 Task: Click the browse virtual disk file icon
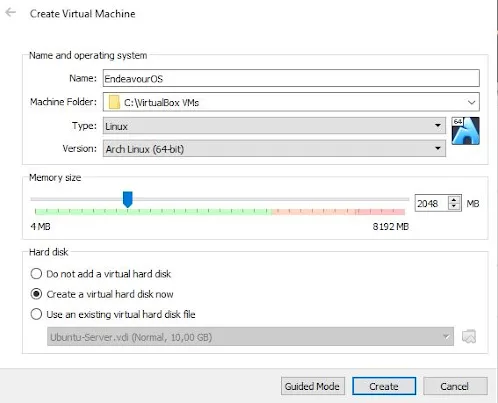[469, 336]
